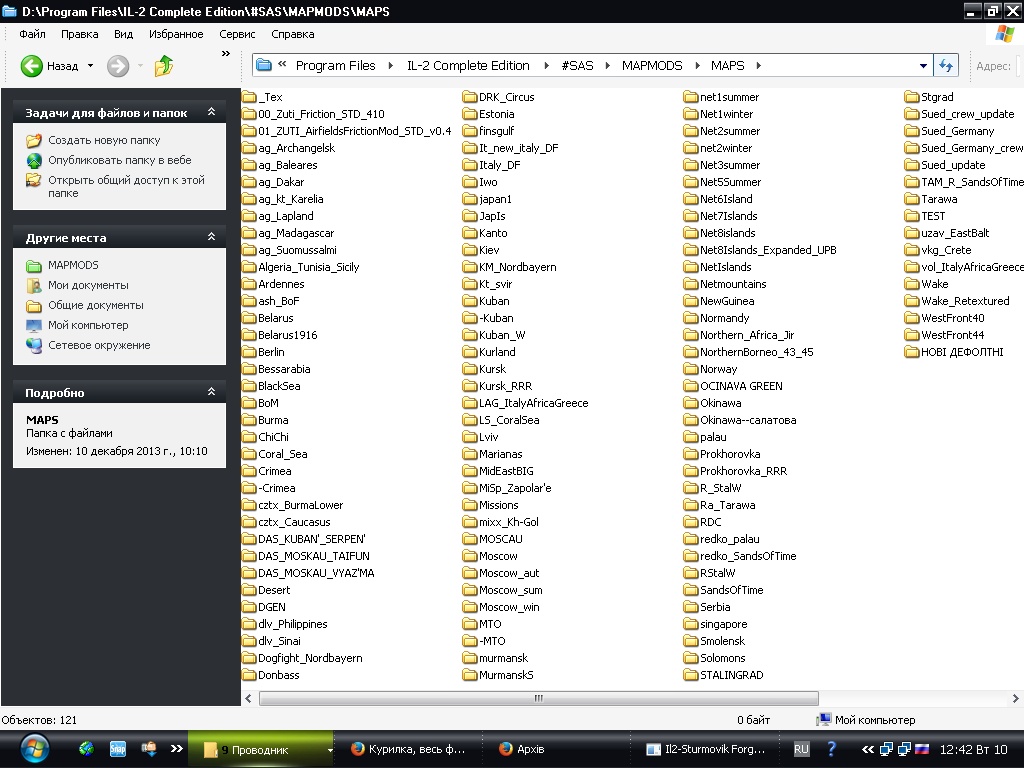Viewport: 1024px width, 768px height.
Task: Select the _Tex folder icon
Action: pos(249,97)
